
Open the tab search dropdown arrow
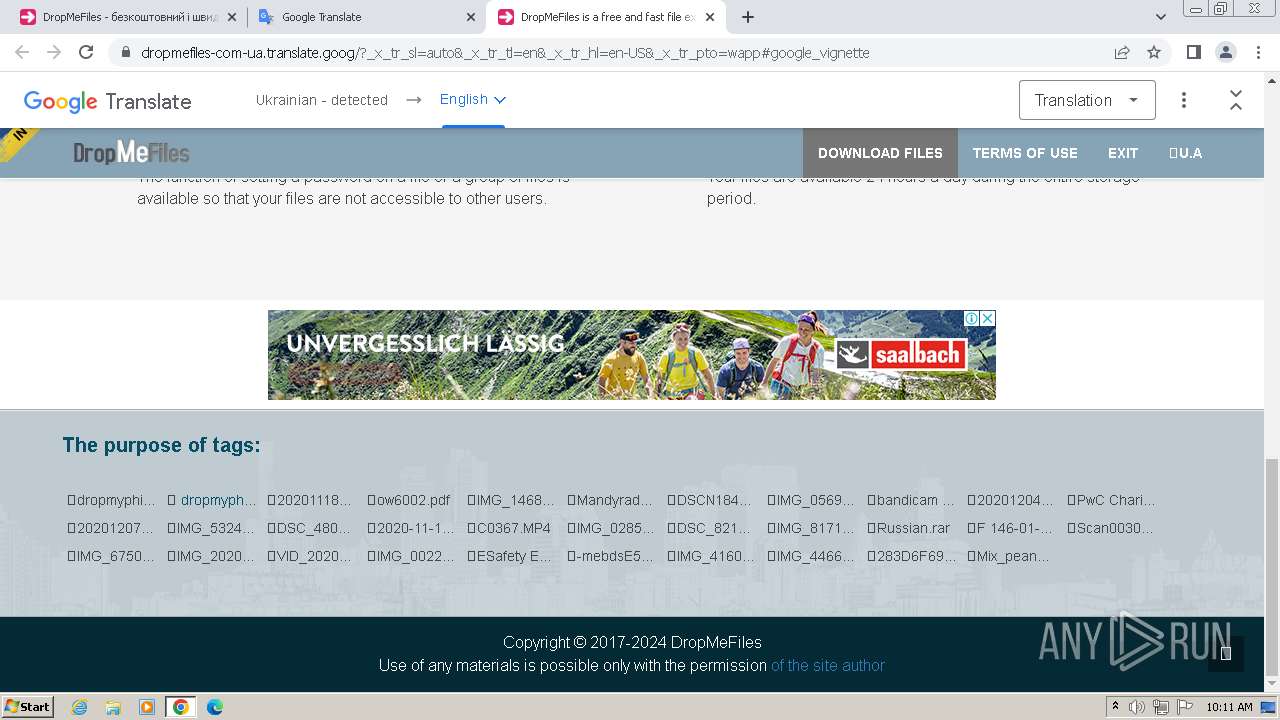tap(1161, 17)
